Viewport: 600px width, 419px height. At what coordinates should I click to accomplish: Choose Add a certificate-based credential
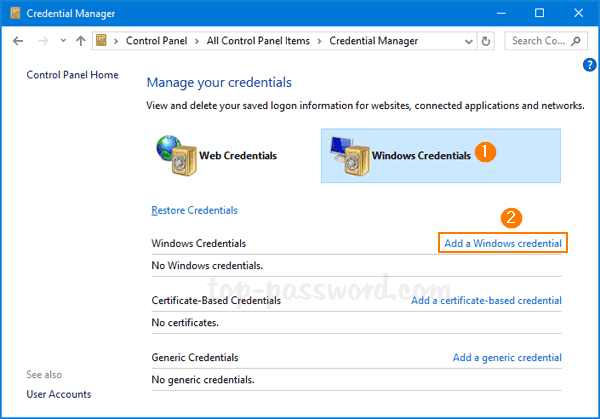point(486,300)
